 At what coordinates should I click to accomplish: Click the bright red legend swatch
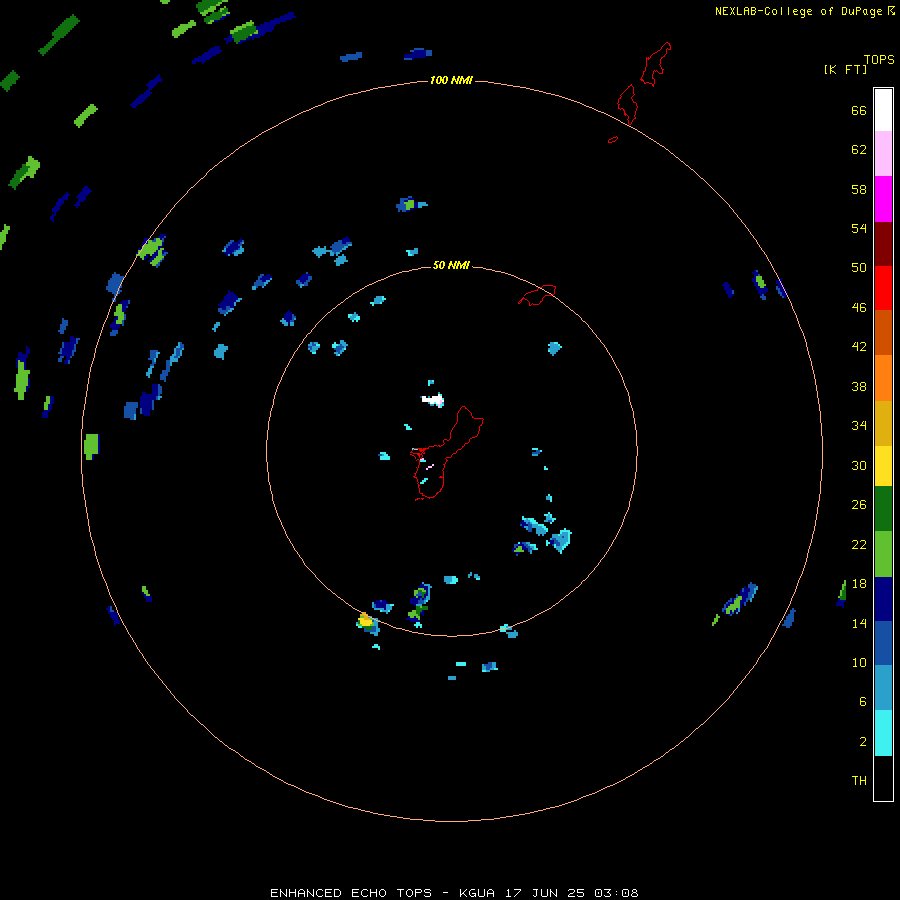click(x=883, y=288)
